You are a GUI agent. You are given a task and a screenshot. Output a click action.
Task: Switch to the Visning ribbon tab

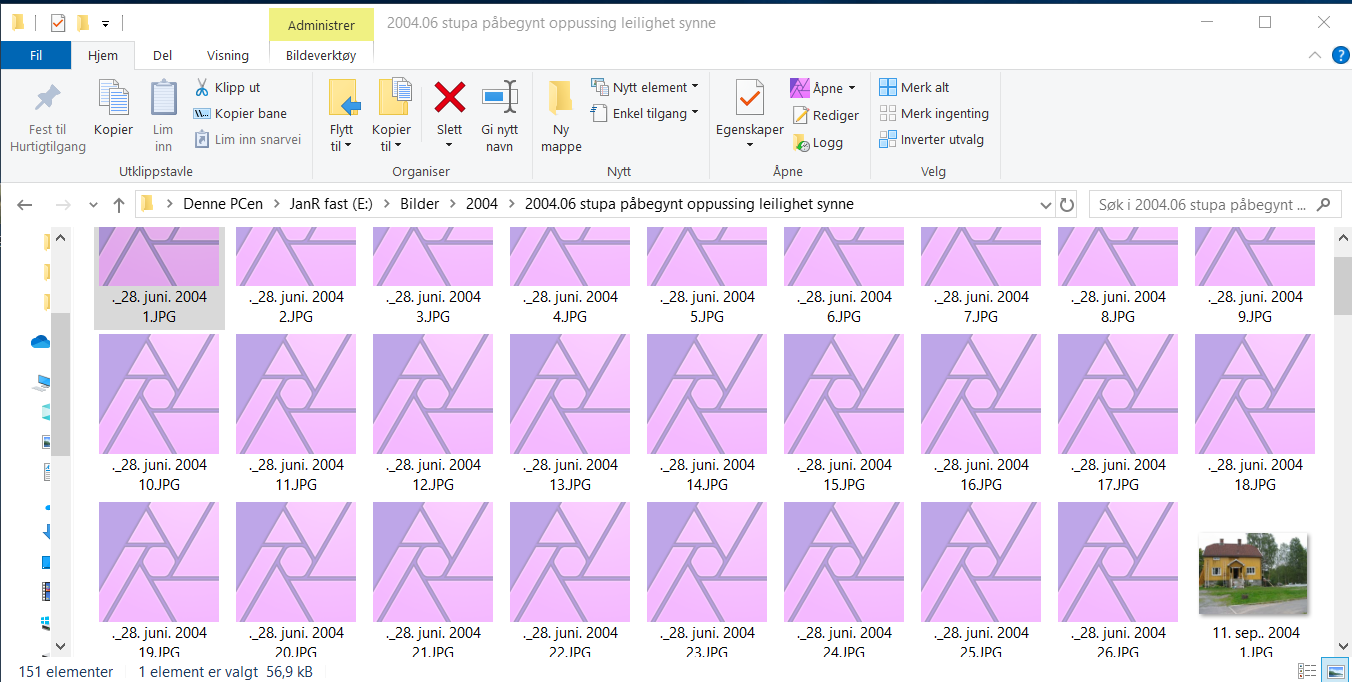[x=228, y=56]
